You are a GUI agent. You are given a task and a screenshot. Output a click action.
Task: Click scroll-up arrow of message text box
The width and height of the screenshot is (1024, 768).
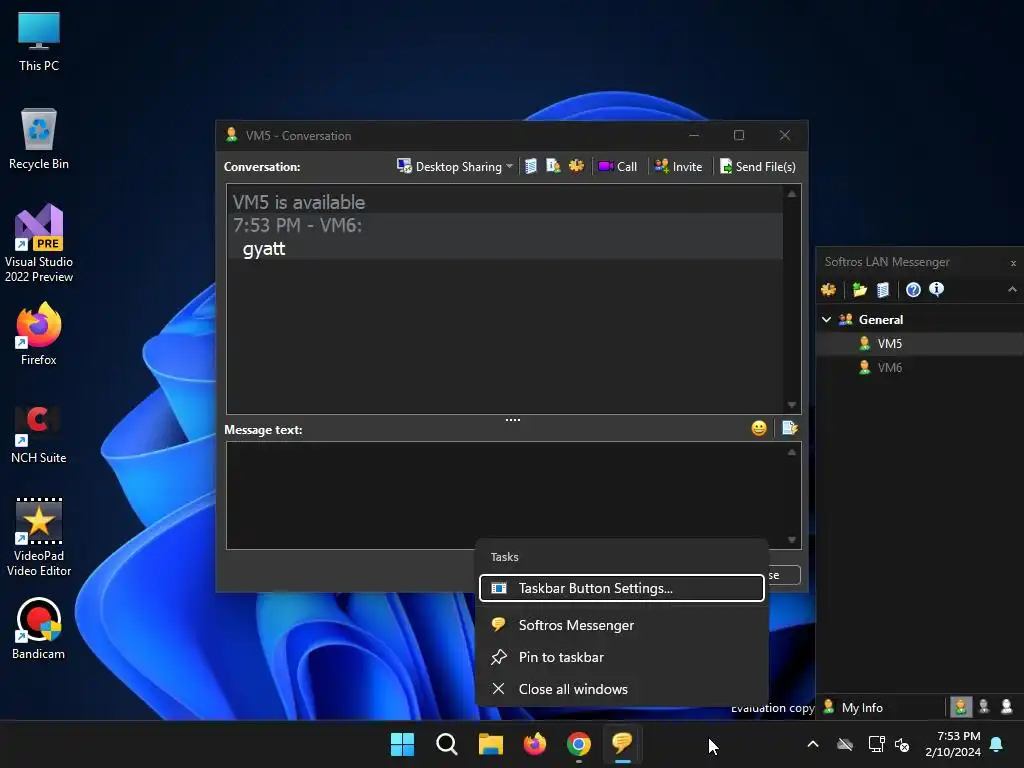coord(792,452)
